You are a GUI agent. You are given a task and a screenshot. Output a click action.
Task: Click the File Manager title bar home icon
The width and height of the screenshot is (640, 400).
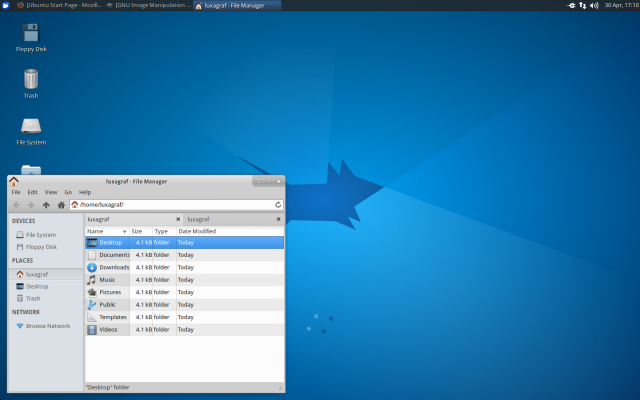click(14, 181)
